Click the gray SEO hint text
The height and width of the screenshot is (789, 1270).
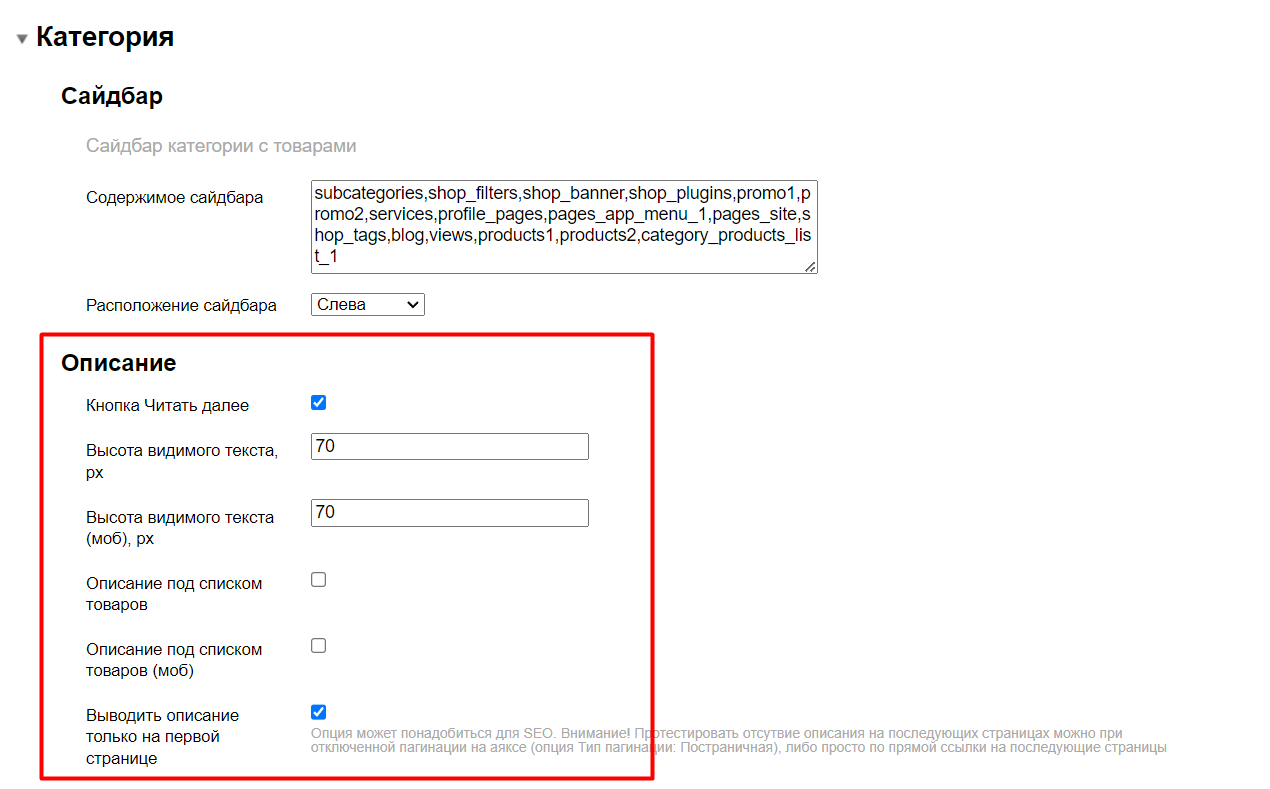738,740
